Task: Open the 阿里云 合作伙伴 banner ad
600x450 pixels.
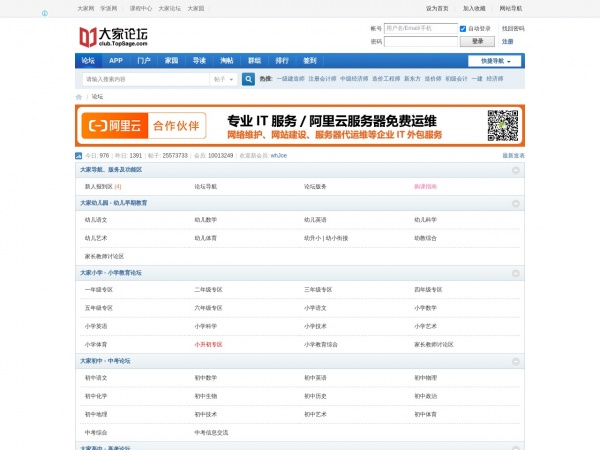Action: [300, 126]
